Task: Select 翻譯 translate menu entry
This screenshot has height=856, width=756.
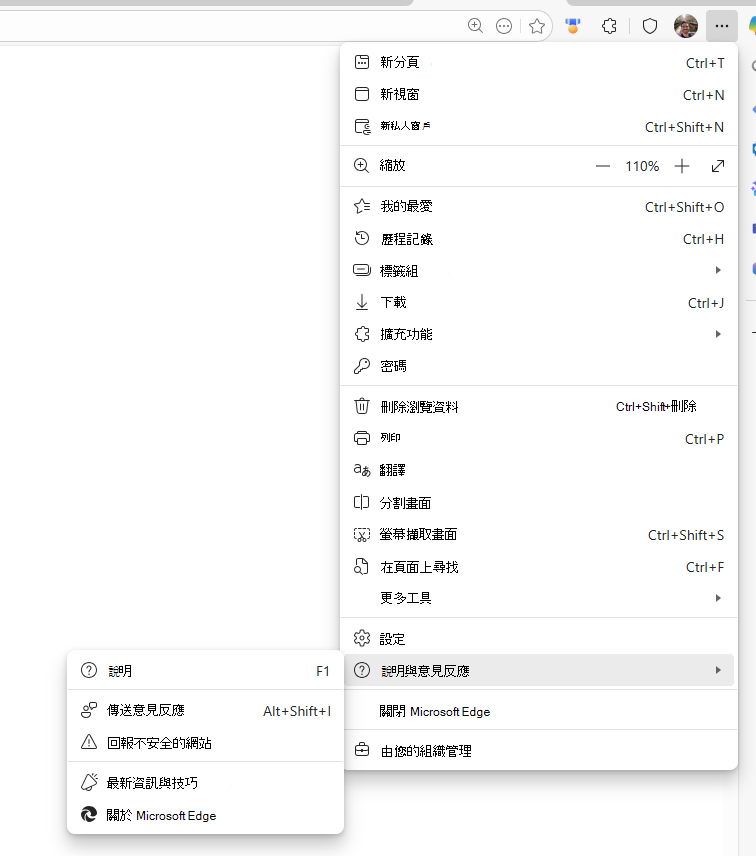Action: (539, 470)
